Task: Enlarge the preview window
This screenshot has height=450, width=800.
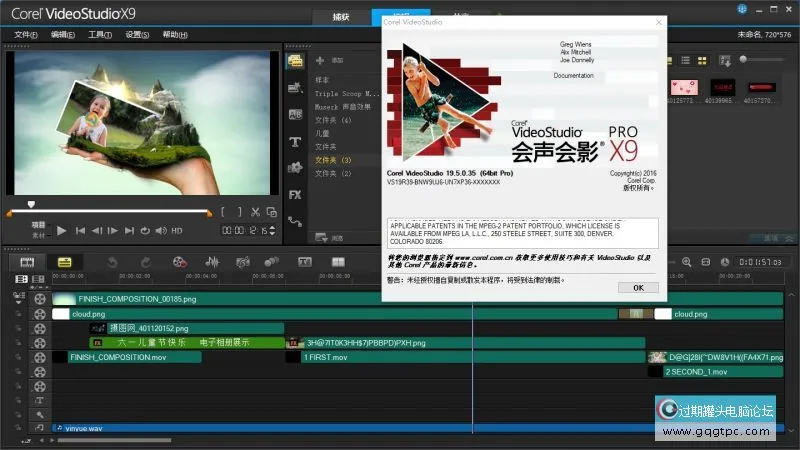Action: pyautogui.click(x=272, y=212)
